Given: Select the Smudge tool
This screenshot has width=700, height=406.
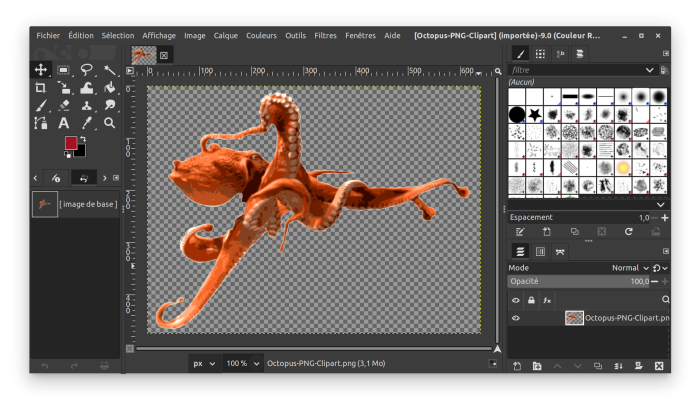Looking at the screenshot, I should 109,105.
